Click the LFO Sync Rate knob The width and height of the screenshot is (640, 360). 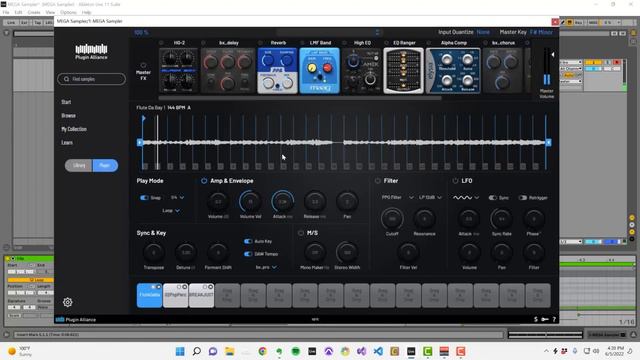point(502,219)
